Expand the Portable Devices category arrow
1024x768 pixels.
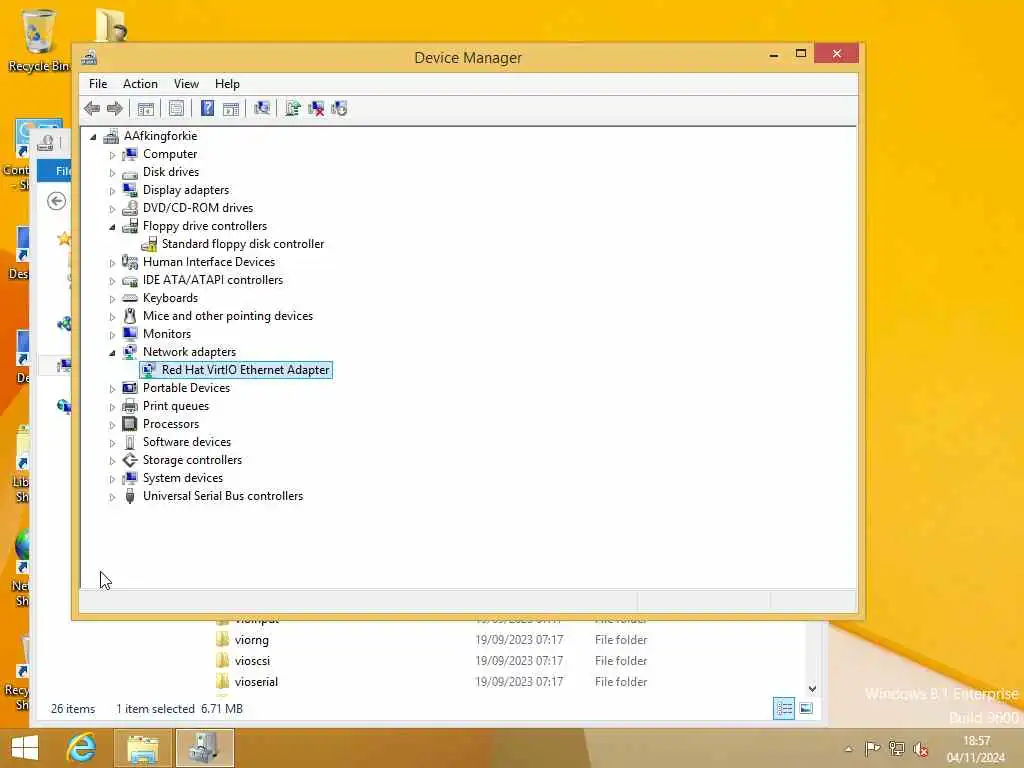tap(112, 389)
